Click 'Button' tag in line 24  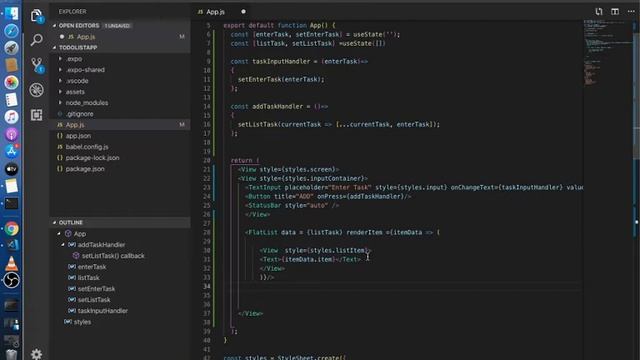259,197
